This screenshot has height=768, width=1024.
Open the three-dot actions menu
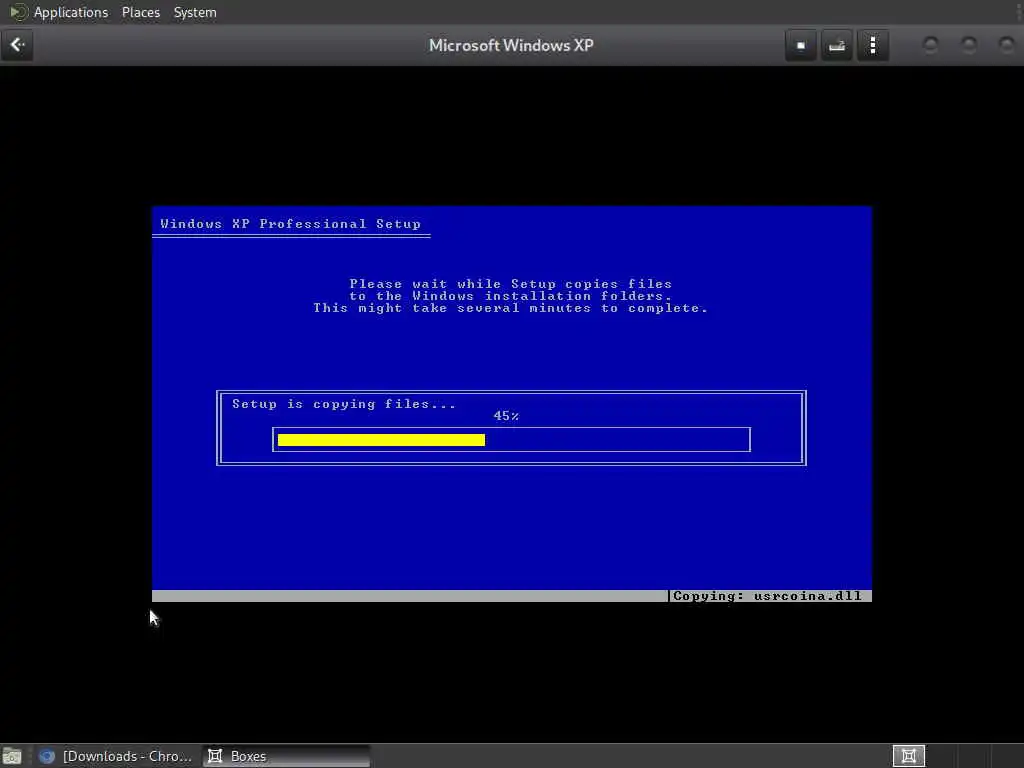click(x=872, y=46)
